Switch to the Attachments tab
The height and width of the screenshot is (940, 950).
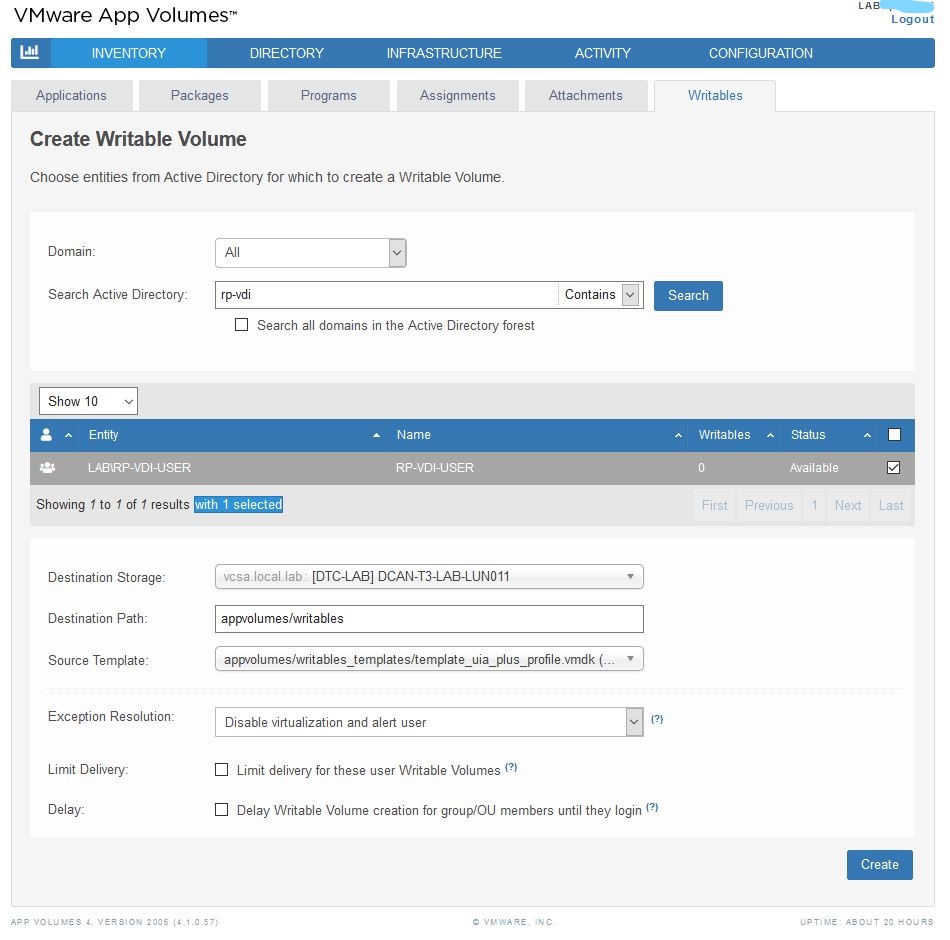[586, 95]
